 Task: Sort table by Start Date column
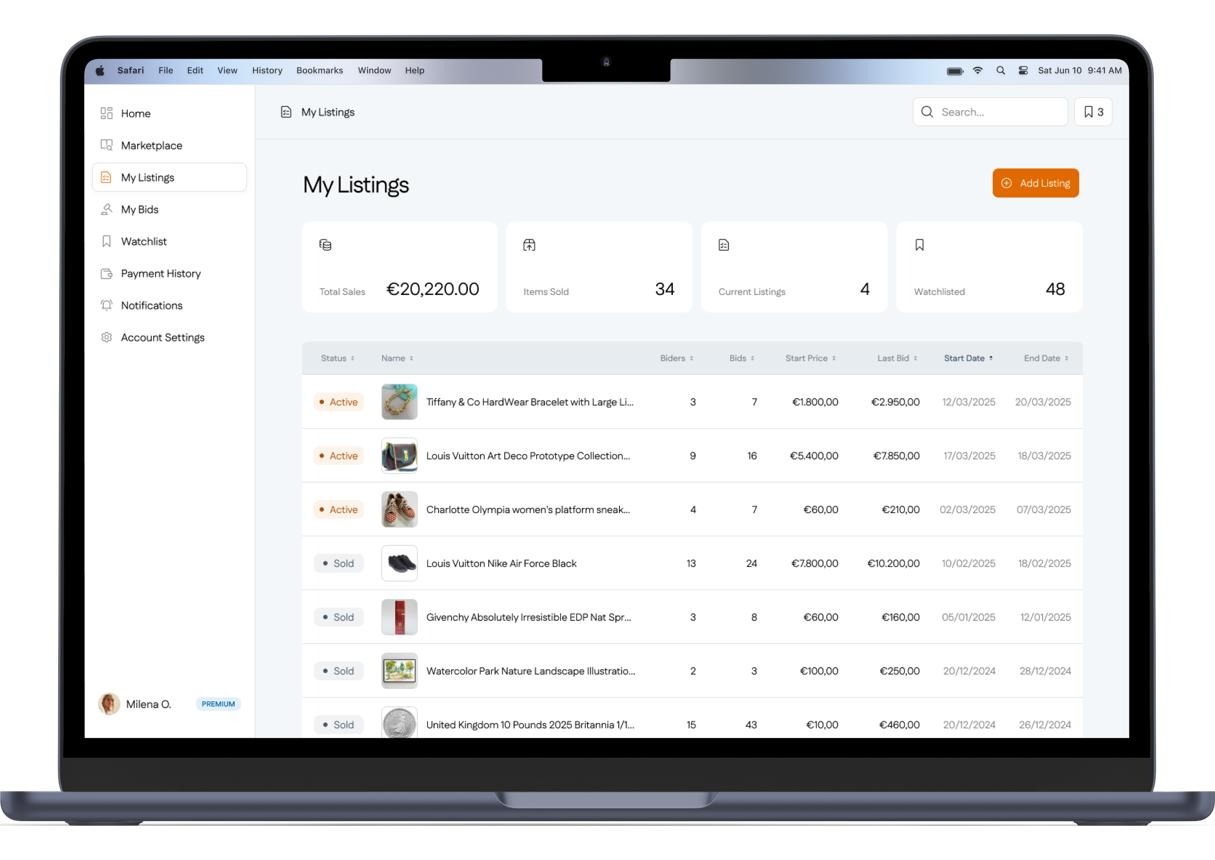(x=968, y=358)
